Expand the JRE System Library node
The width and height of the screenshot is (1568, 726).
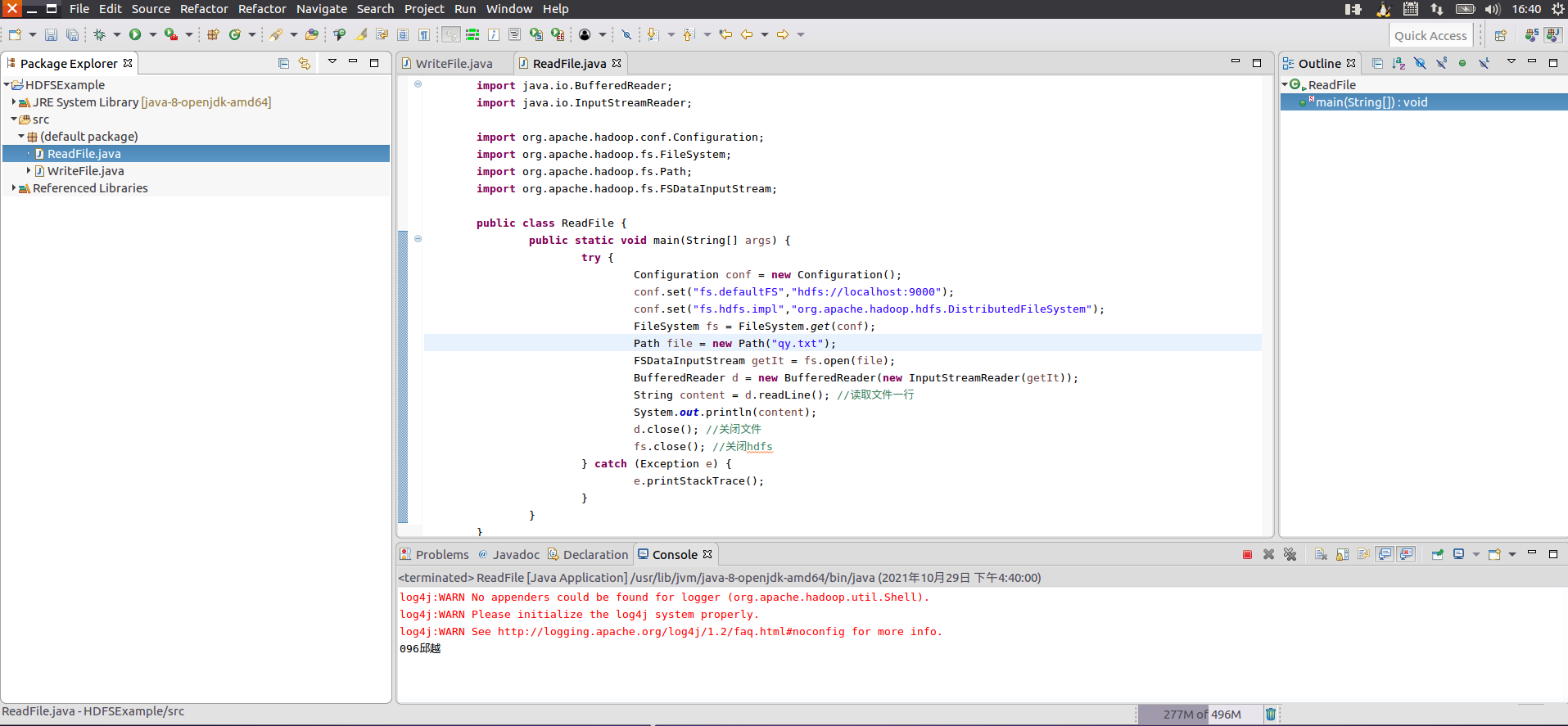tap(14, 102)
